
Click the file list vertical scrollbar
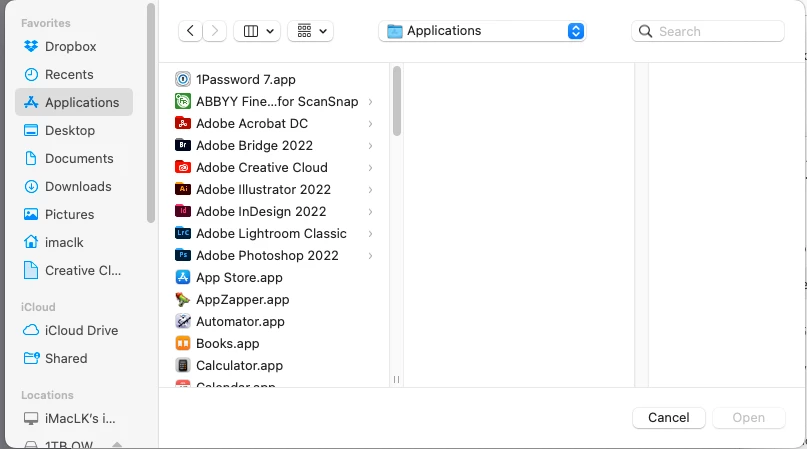[x=396, y=101]
